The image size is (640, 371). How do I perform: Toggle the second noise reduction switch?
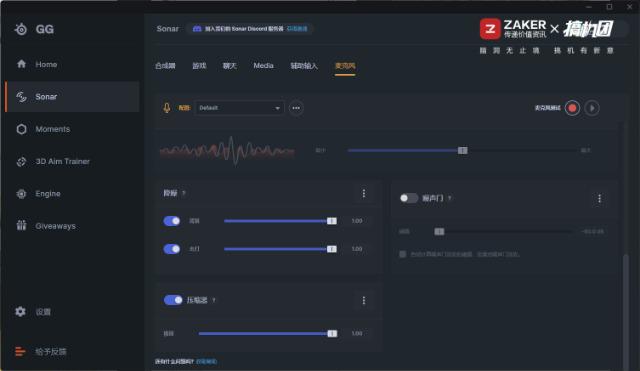[172, 249]
